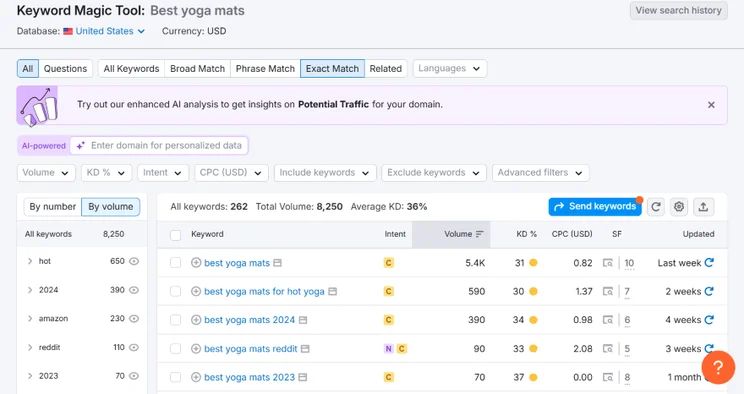The image size is (744, 394).
Task: Open the CPC (USD) filter dropdown
Action: (x=231, y=173)
